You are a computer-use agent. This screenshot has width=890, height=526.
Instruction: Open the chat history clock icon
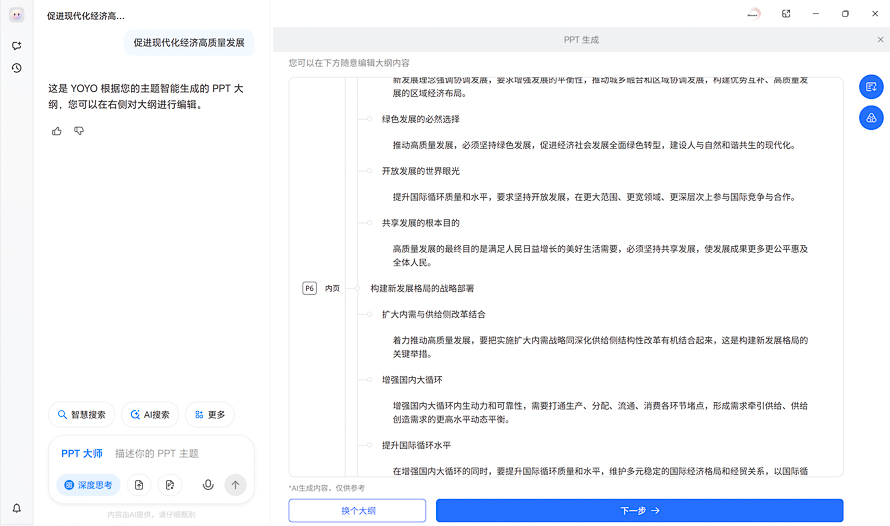tap(16, 68)
